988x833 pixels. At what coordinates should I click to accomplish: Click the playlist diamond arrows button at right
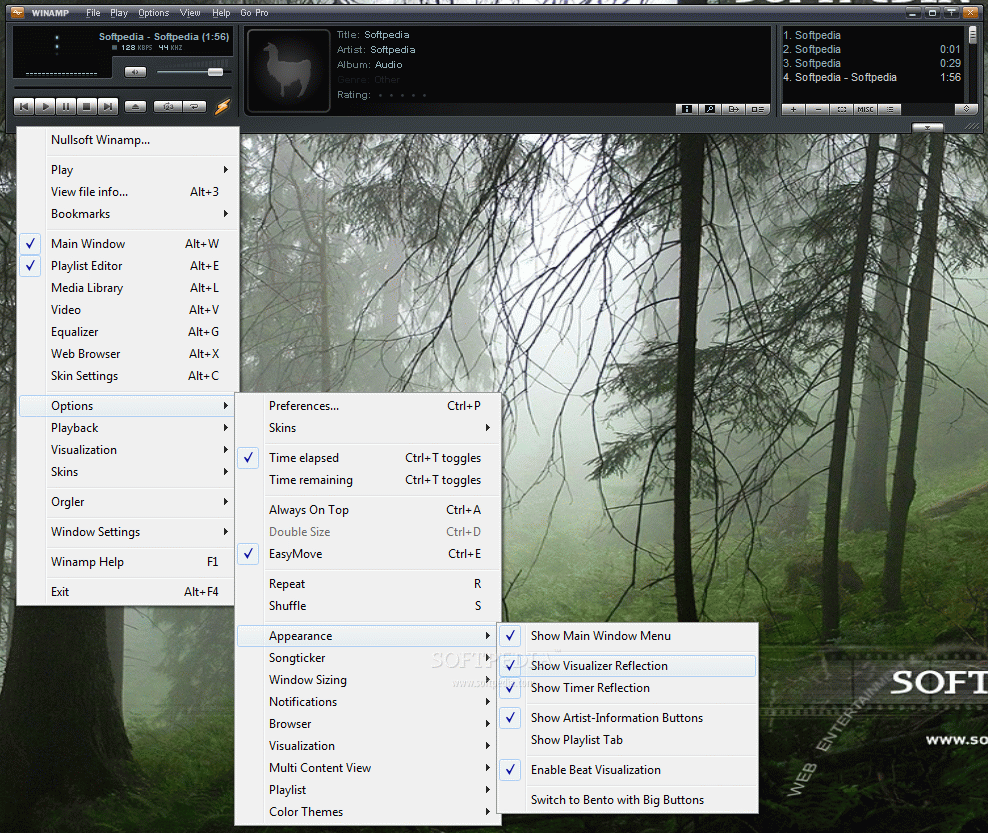click(966, 109)
